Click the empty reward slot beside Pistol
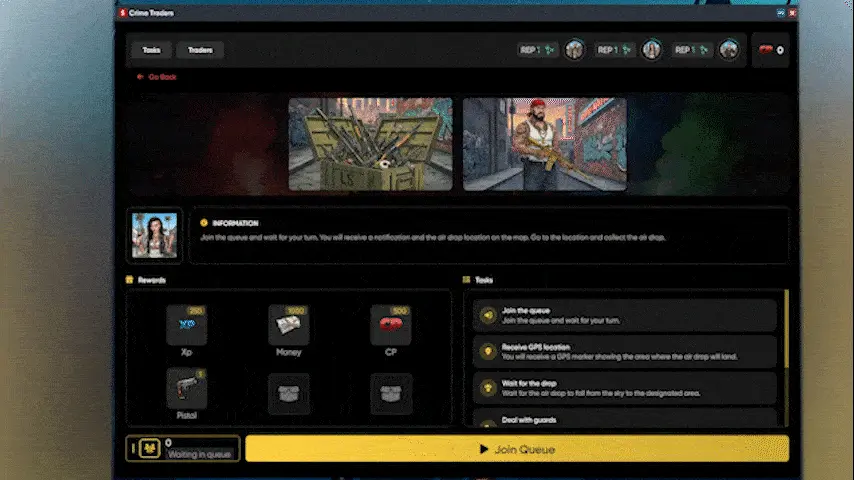Screen dimensions: 854x480 288,393
